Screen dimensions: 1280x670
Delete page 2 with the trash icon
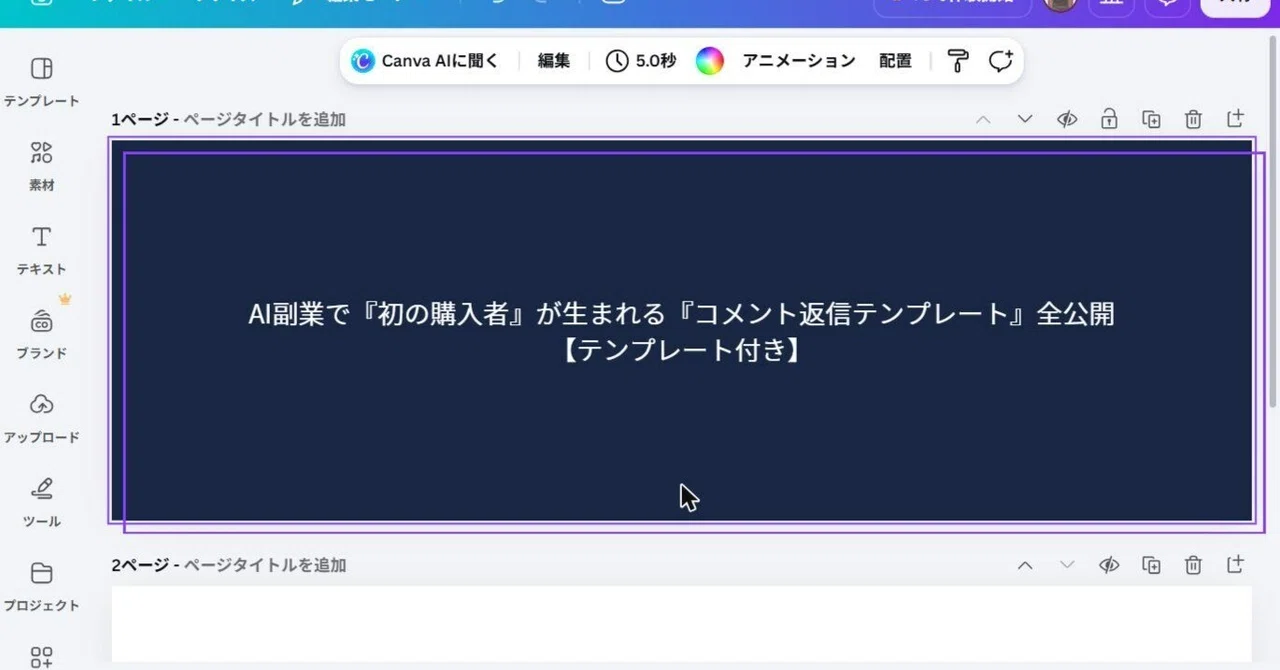tap(1193, 565)
